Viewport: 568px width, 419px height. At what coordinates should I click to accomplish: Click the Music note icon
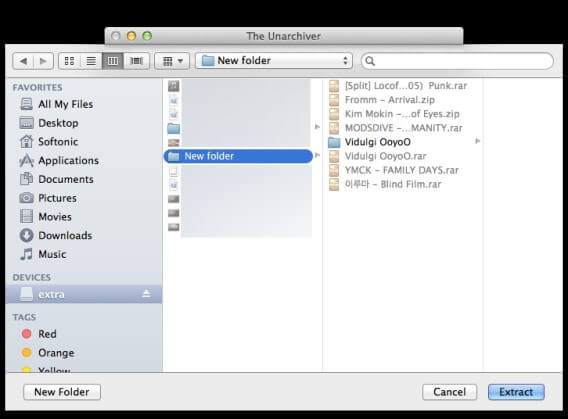[26, 254]
